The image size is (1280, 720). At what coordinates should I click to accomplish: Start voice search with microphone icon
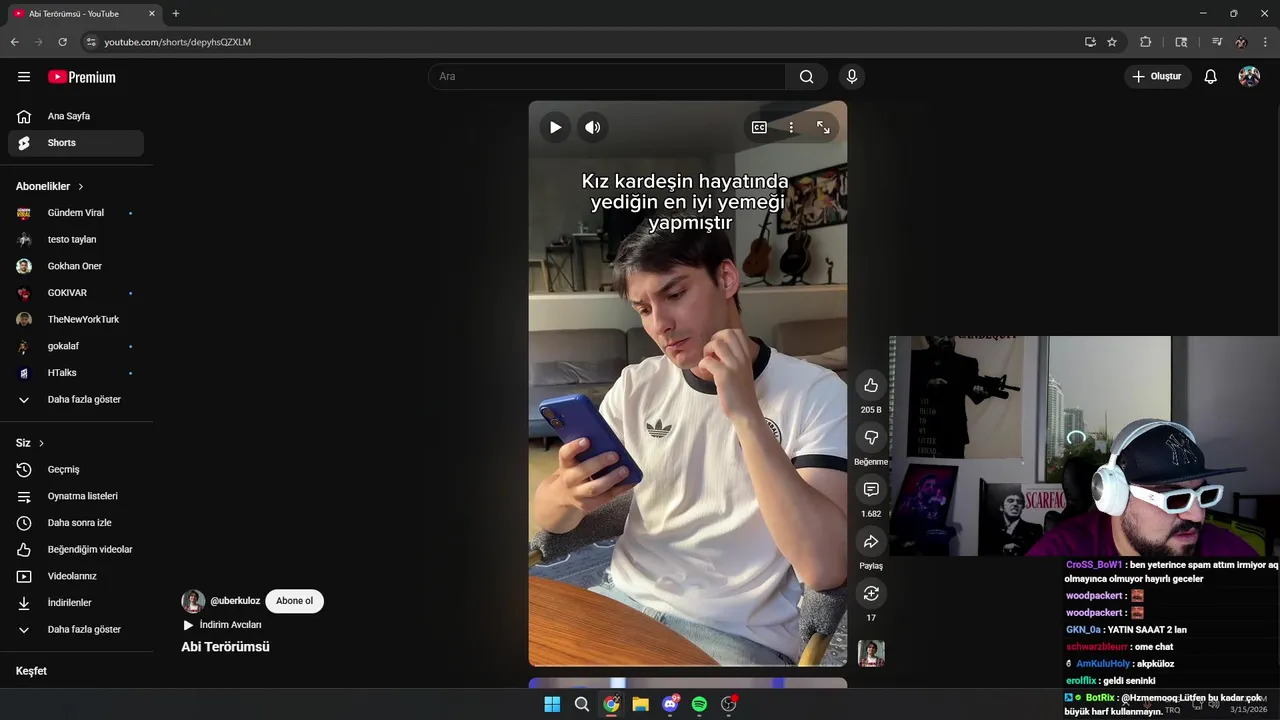852,77
